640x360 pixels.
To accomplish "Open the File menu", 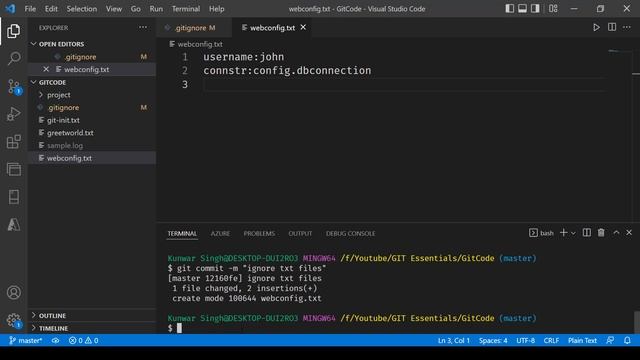I will (x=30, y=9).
